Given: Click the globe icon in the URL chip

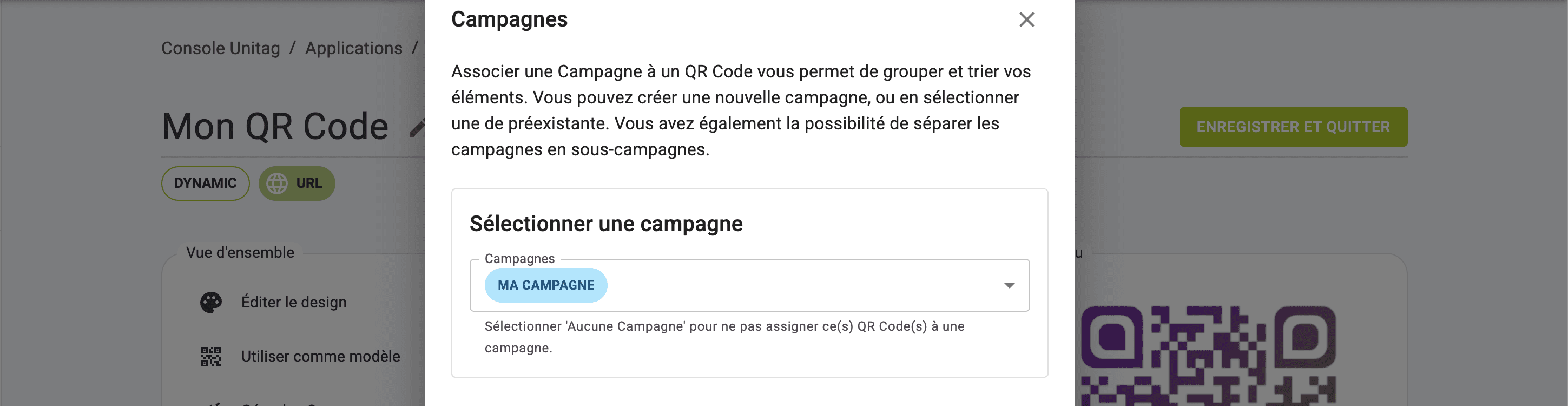Looking at the screenshot, I should [x=277, y=183].
